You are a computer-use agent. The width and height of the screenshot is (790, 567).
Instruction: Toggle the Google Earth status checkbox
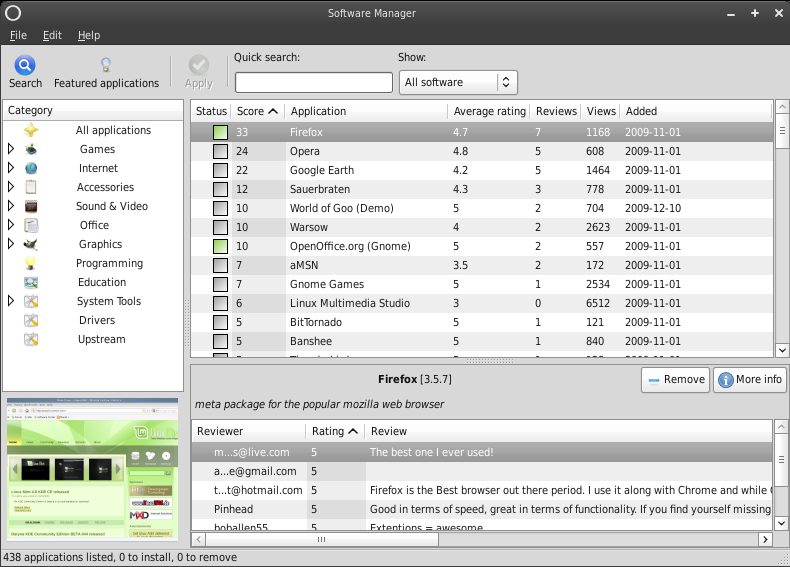coord(220,170)
